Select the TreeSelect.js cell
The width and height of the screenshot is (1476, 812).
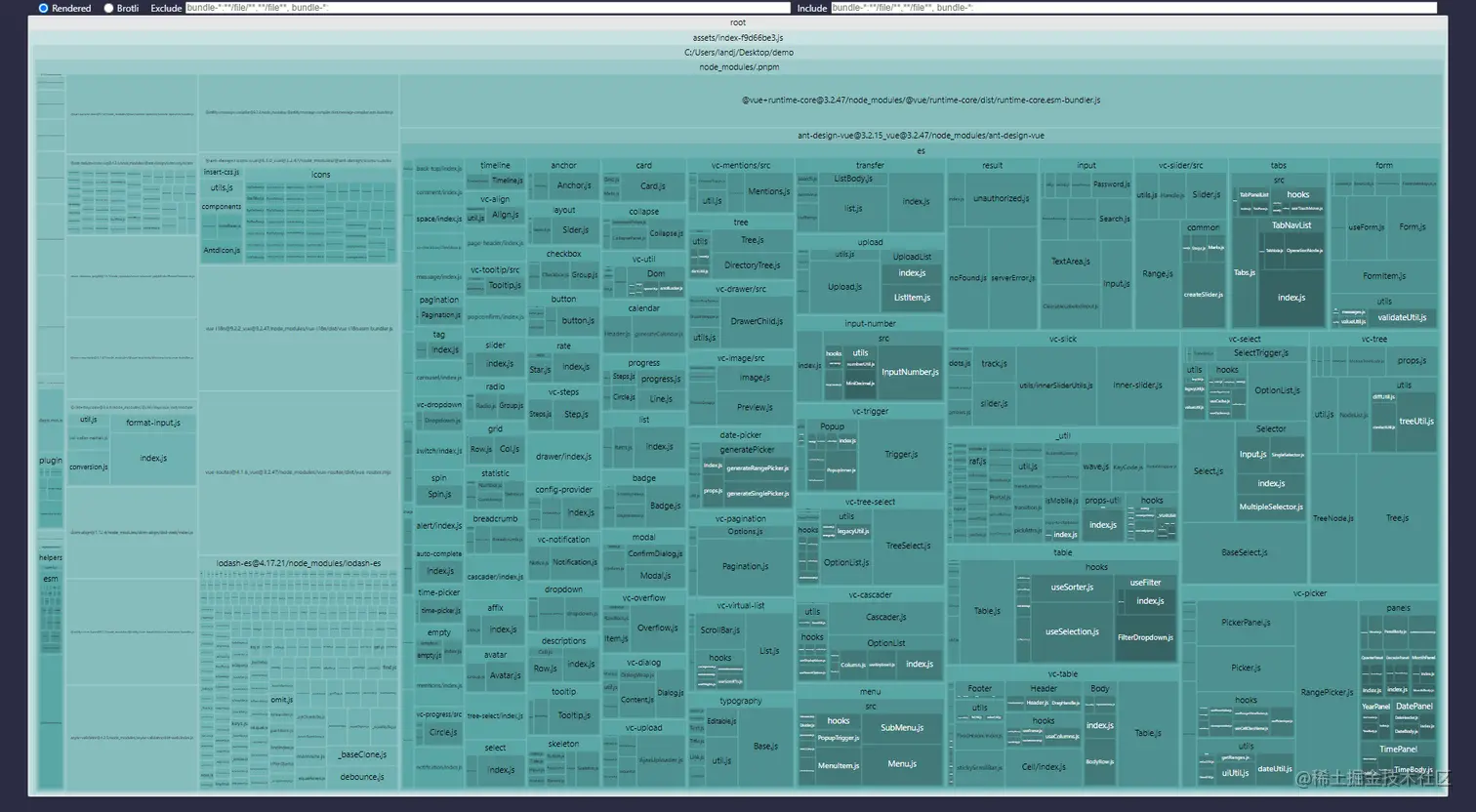908,547
